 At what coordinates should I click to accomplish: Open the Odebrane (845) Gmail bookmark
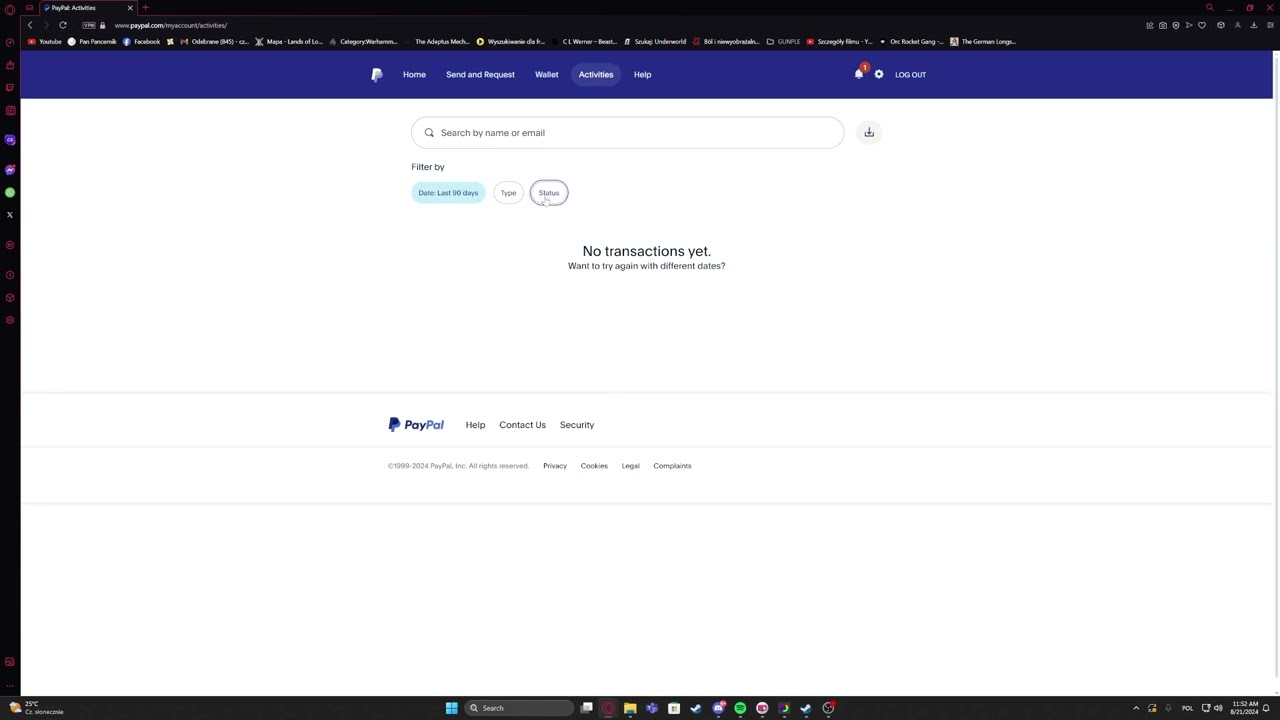click(215, 42)
